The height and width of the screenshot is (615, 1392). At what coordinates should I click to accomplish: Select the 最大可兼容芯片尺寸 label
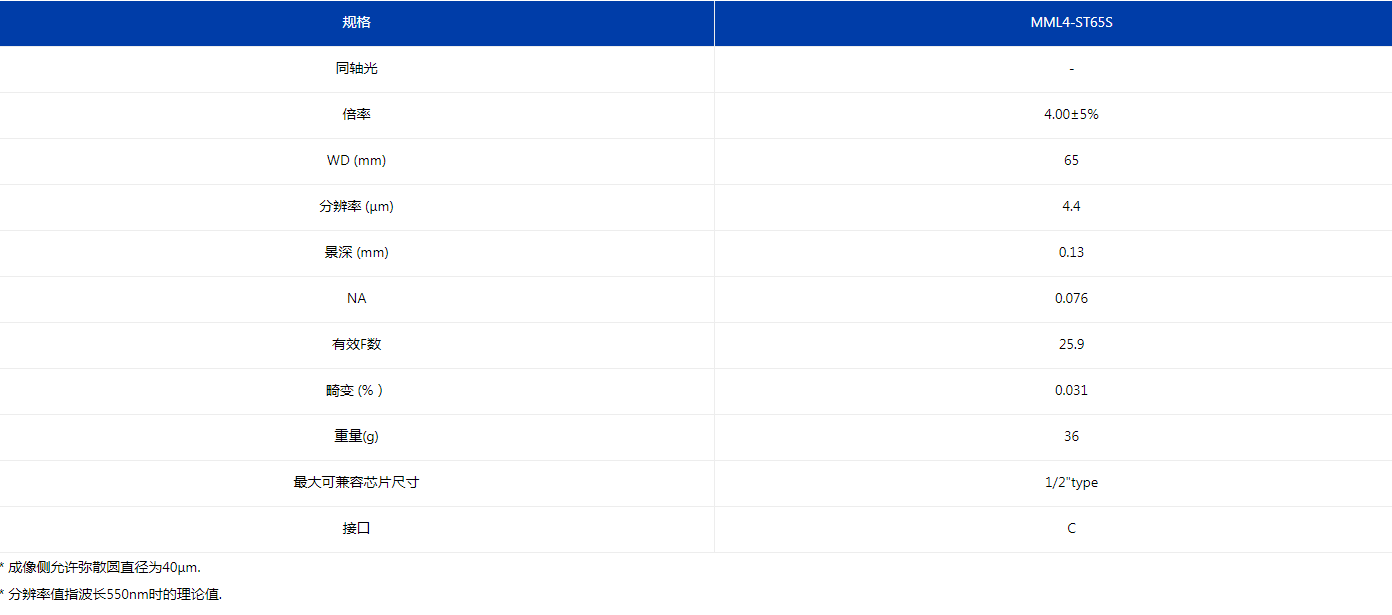pos(357,483)
